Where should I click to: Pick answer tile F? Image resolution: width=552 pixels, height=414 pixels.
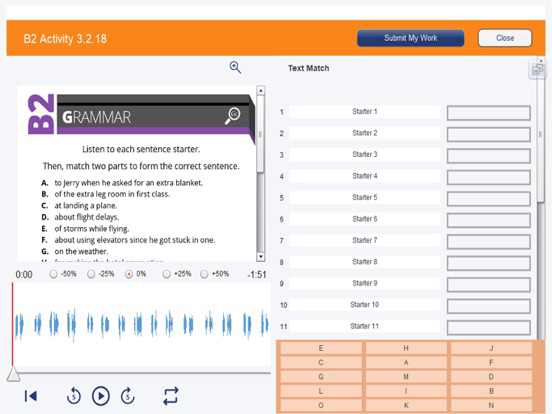pos(491,363)
